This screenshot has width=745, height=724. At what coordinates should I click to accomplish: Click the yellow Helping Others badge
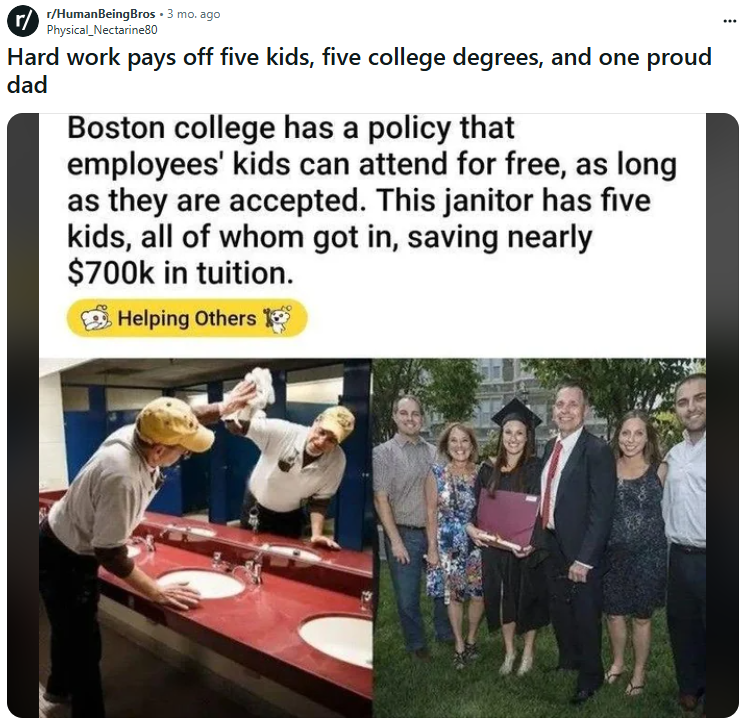[186, 319]
